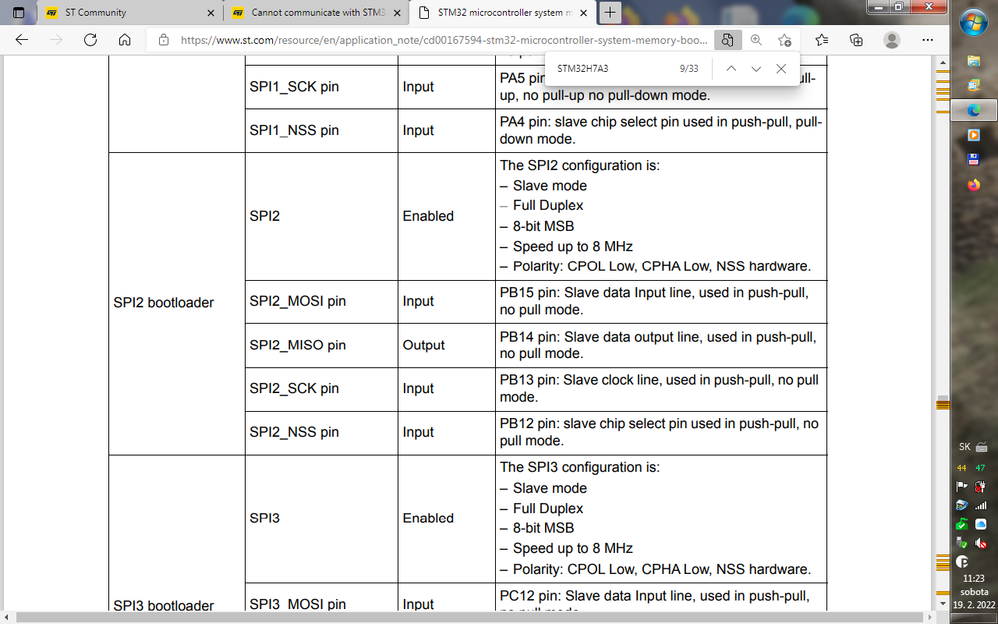
Task: Open the iCloud tray icon
Action: tap(981, 524)
